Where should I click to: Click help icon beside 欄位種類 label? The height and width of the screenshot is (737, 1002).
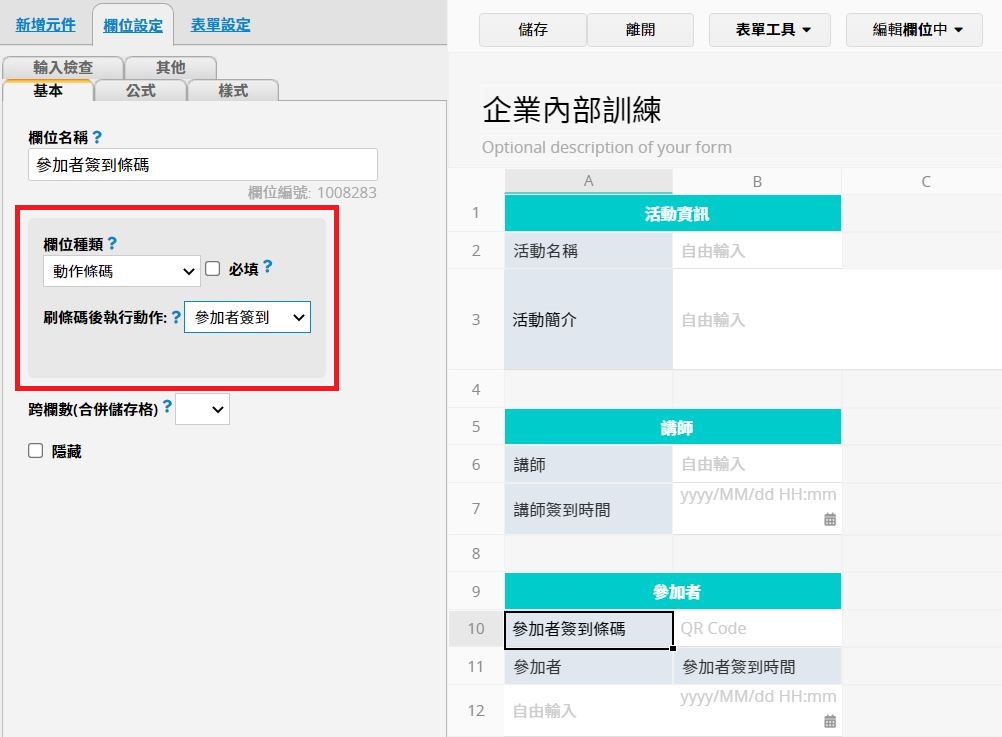point(112,243)
